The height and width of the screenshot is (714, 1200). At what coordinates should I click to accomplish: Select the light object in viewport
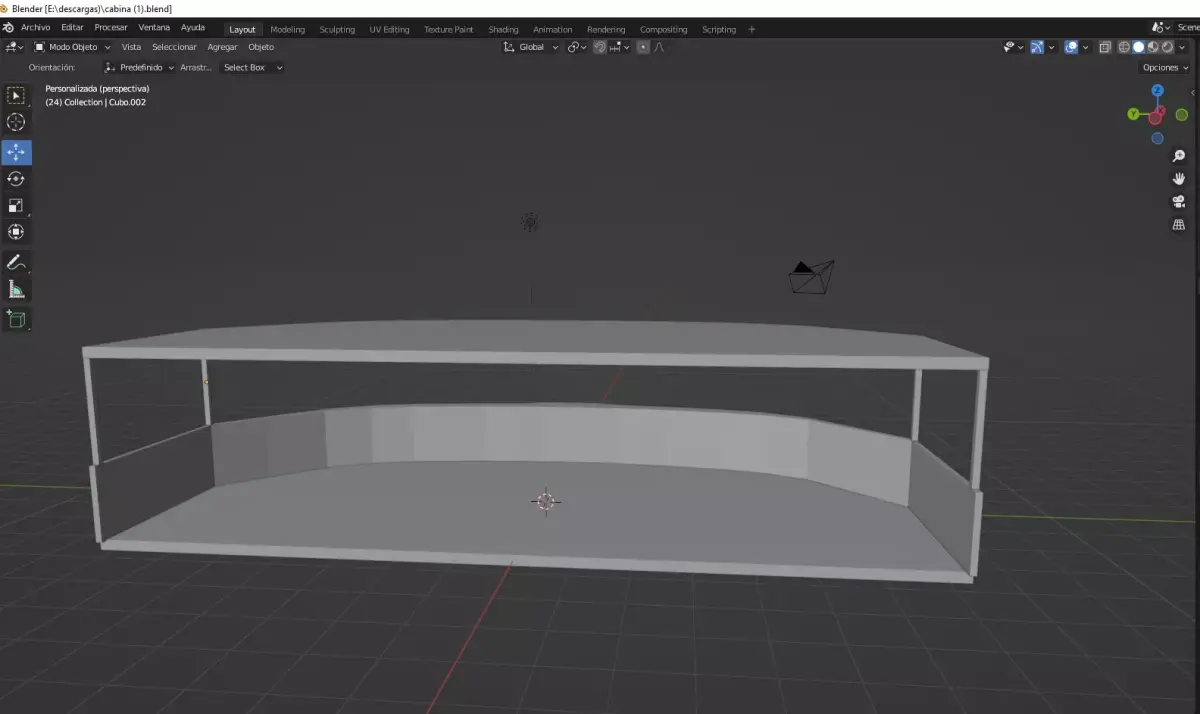530,223
